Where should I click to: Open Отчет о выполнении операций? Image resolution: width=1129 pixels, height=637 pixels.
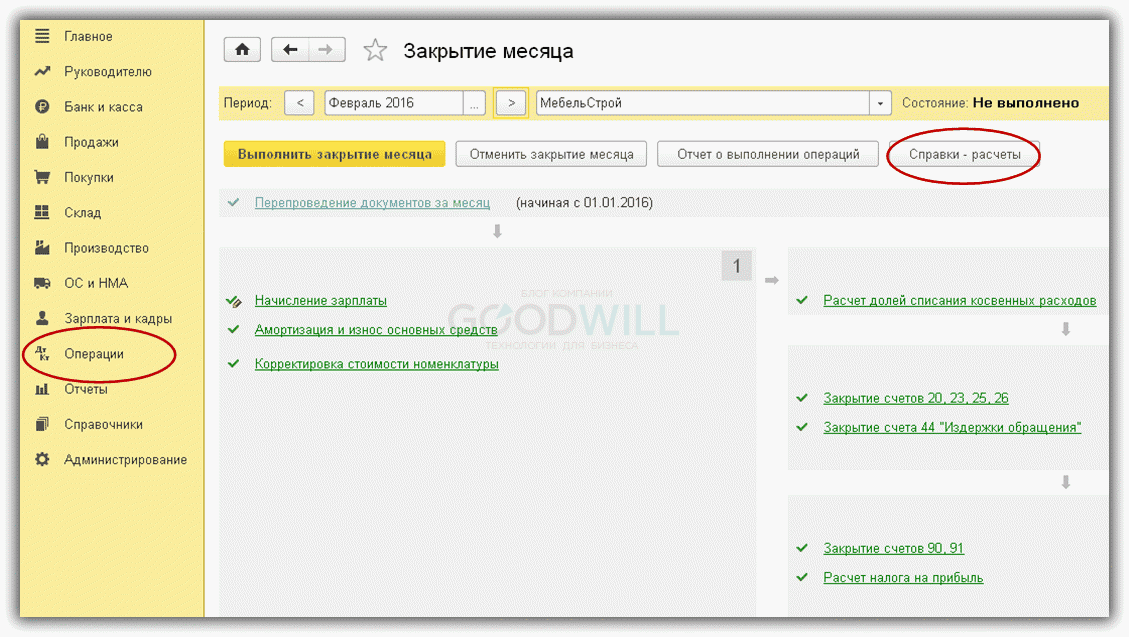[768, 154]
